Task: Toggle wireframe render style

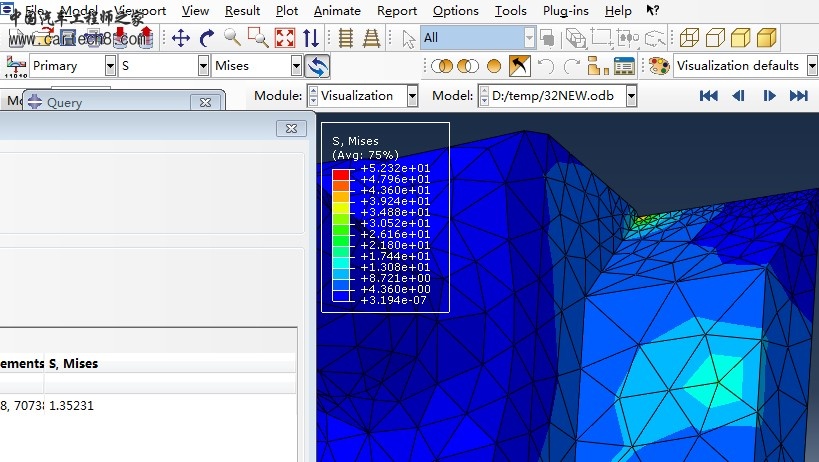Action: click(x=690, y=38)
